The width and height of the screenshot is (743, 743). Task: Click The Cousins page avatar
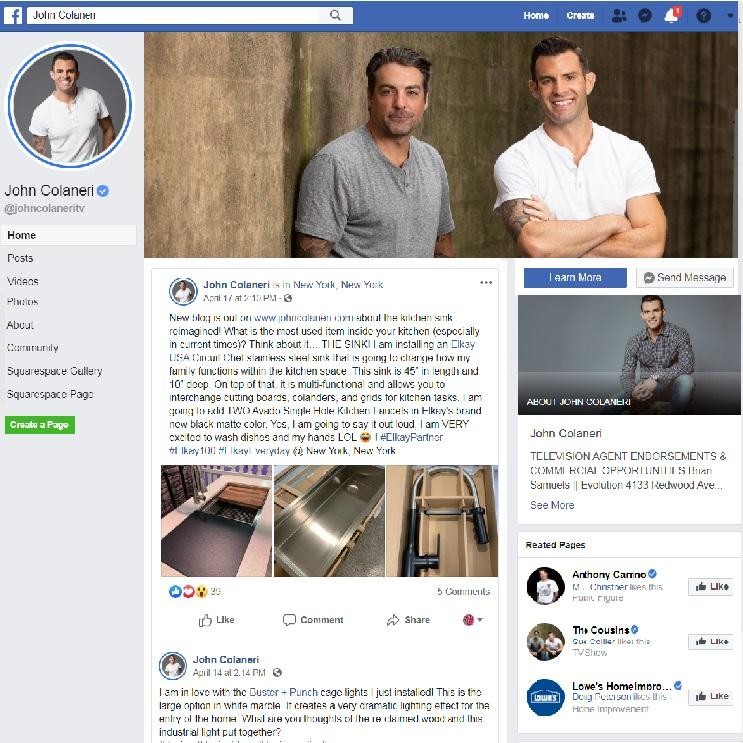[545, 642]
